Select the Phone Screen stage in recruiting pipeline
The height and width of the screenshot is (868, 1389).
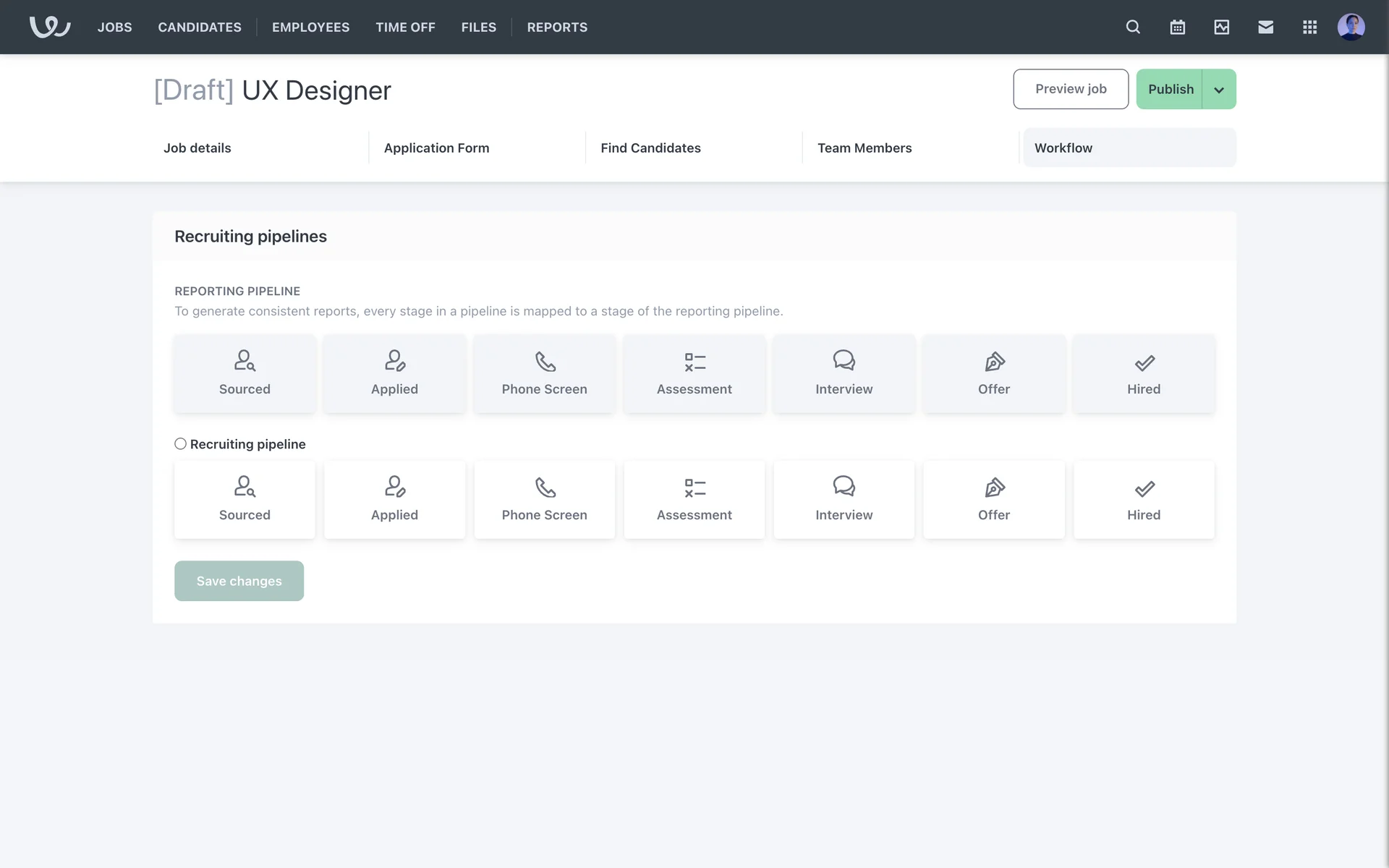coord(544,499)
